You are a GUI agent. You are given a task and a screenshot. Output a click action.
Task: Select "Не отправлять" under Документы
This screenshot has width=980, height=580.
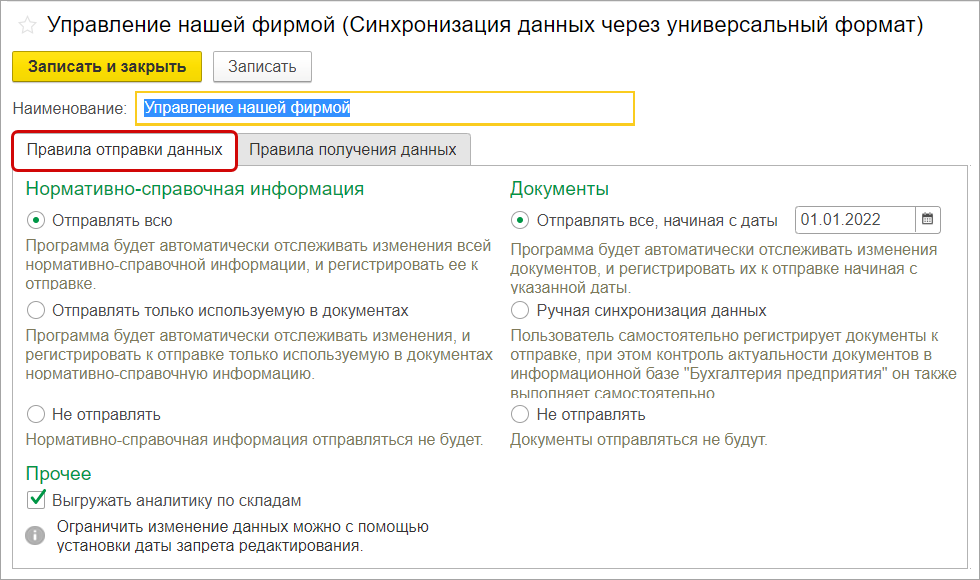[x=519, y=414]
